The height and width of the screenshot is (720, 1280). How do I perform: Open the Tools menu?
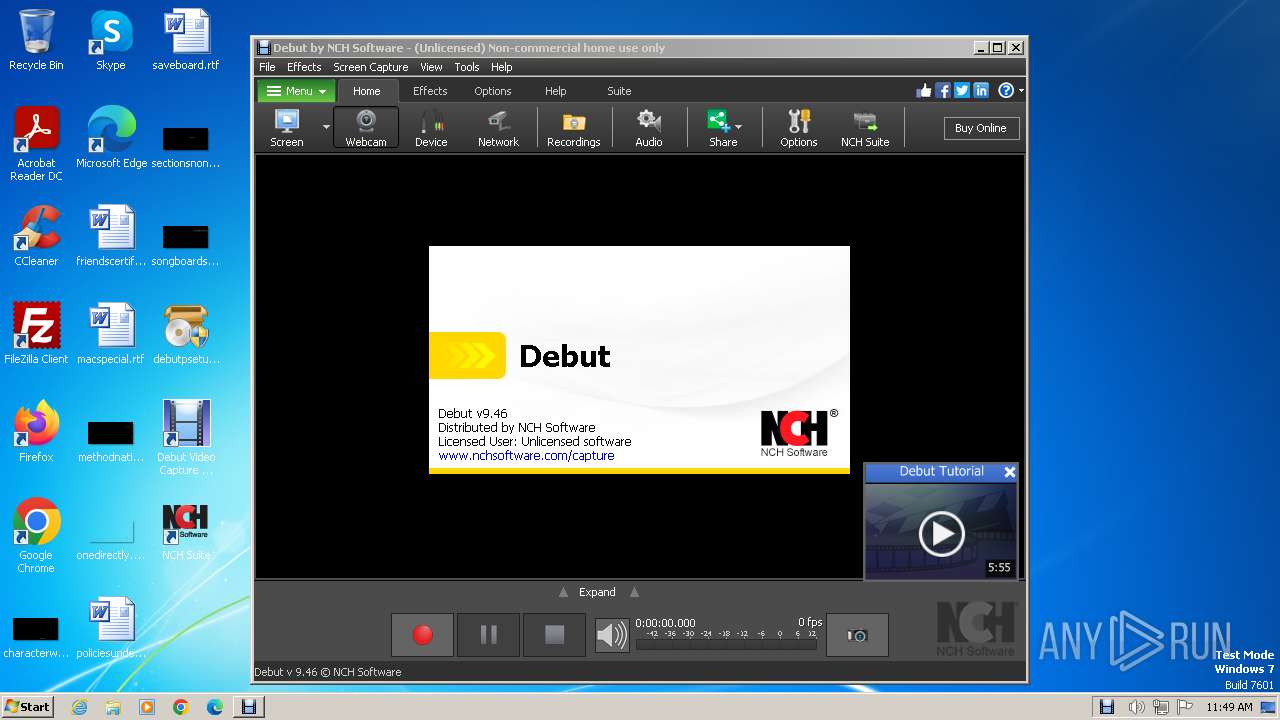(x=467, y=67)
